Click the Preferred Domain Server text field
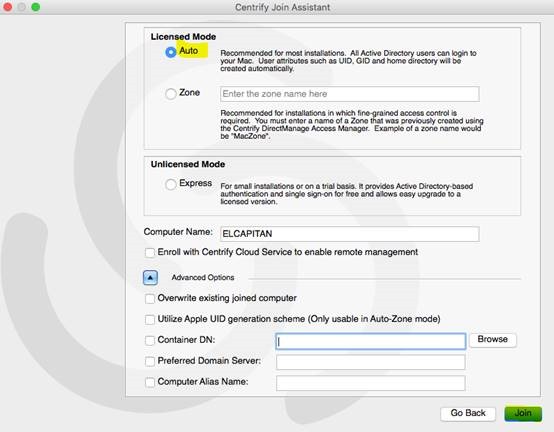Screen dimensions: 554x432 (x=371, y=362)
